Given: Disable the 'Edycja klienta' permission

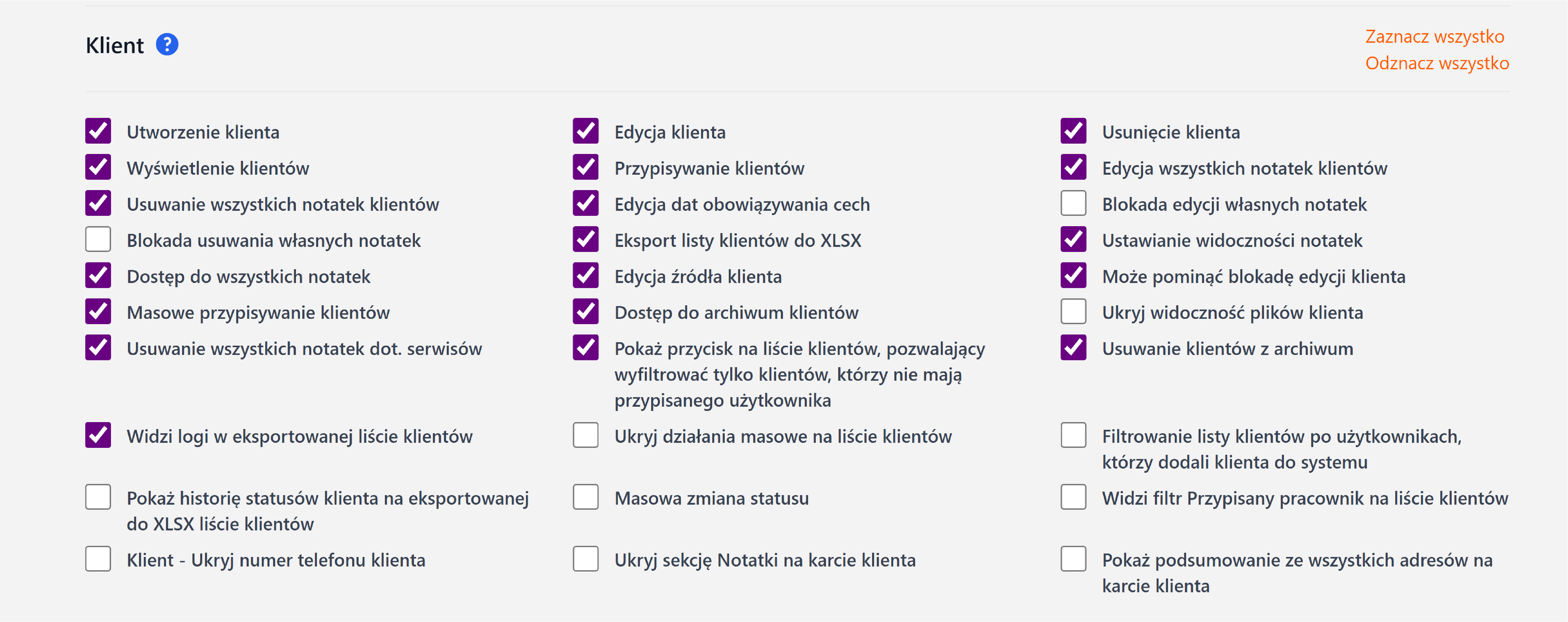Looking at the screenshot, I should click(586, 131).
